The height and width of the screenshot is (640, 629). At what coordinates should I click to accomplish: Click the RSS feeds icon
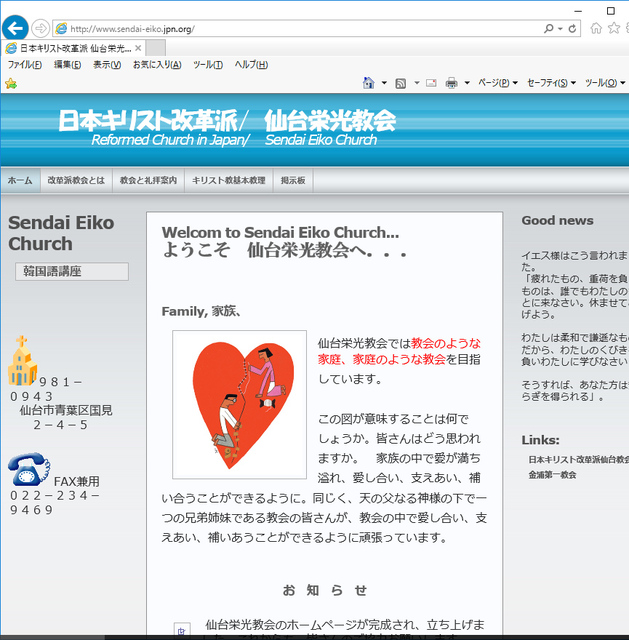[401, 83]
